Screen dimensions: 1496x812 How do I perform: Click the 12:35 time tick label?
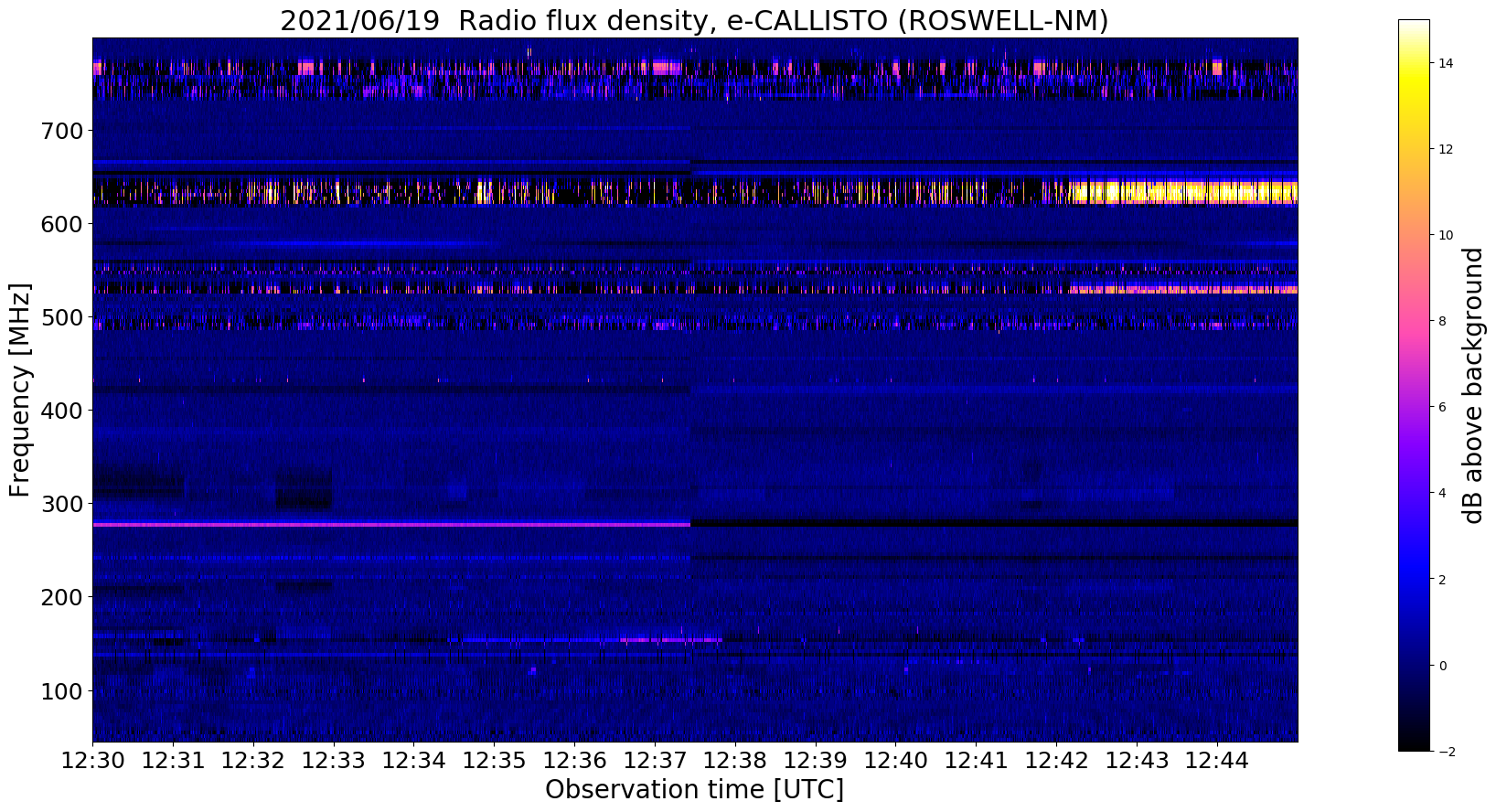click(x=494, y=760)
